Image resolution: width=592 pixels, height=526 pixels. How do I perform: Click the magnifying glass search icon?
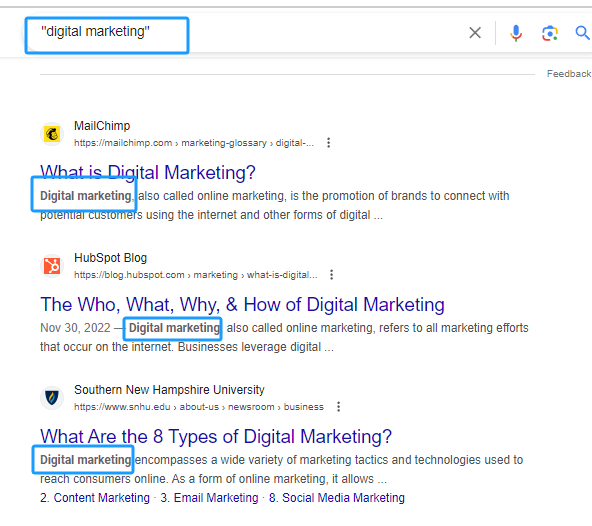(582, 33)
